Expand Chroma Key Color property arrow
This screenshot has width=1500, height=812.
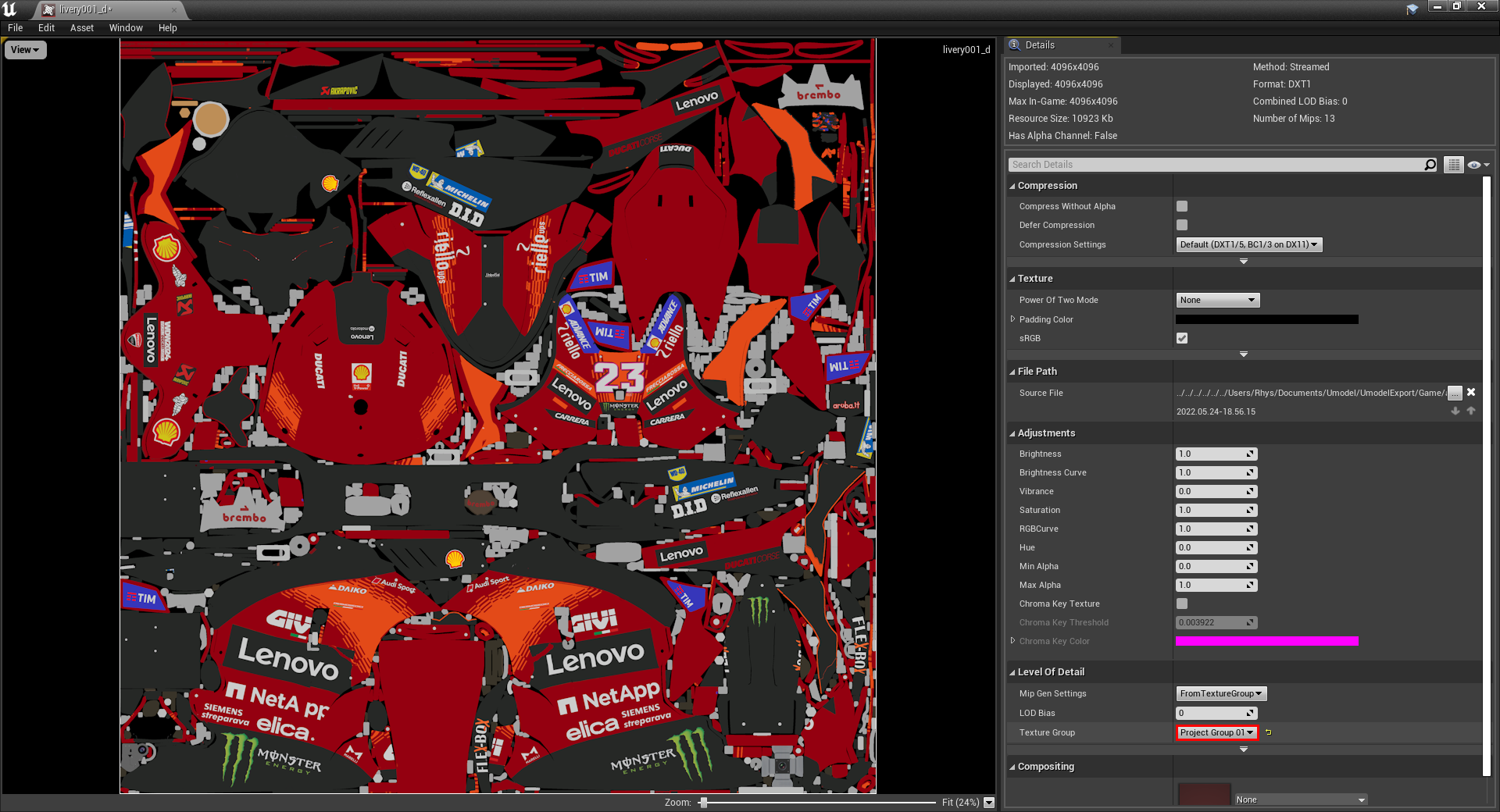[1013, 640]
